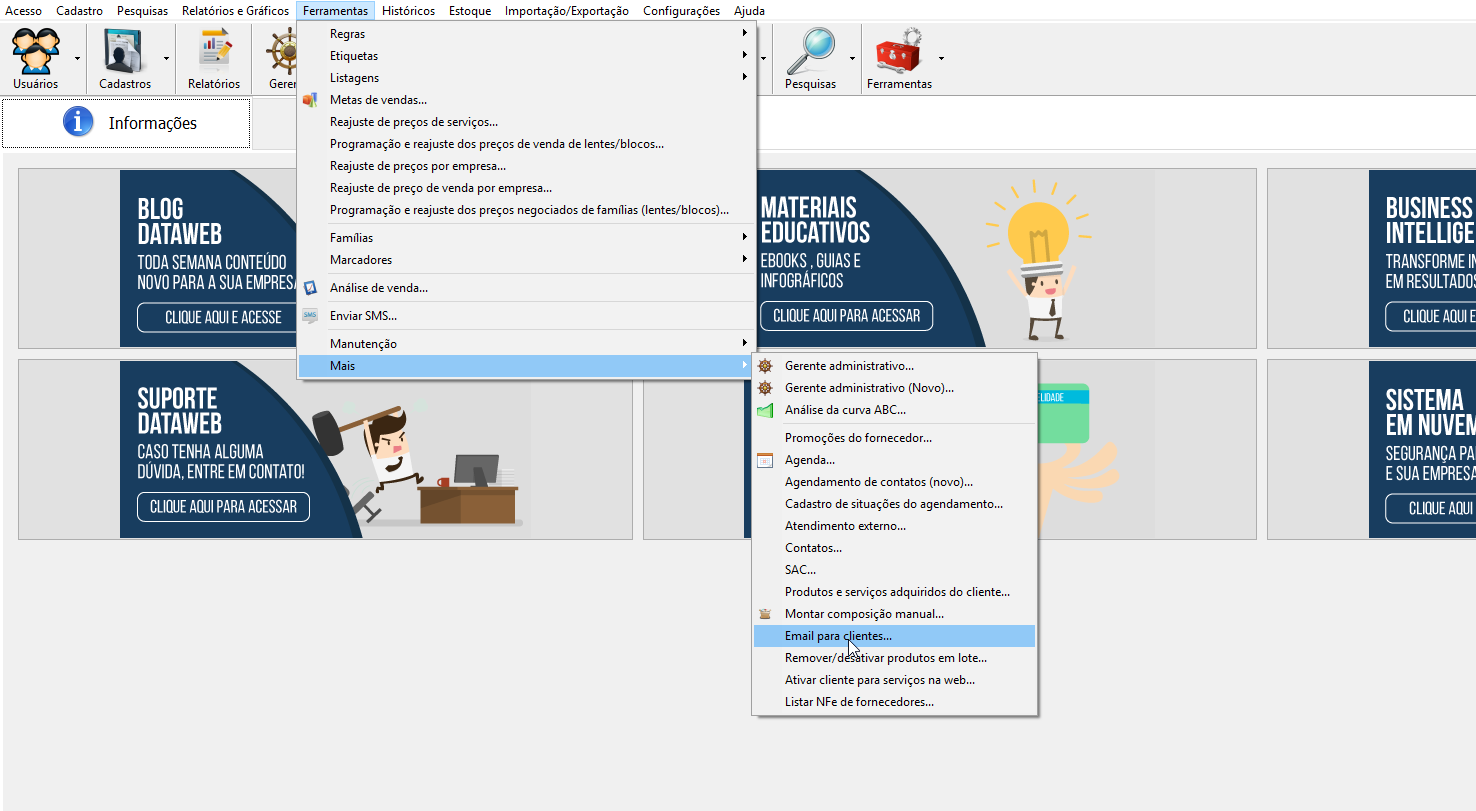Open the Configurações menu

click(x=681, y=11)
